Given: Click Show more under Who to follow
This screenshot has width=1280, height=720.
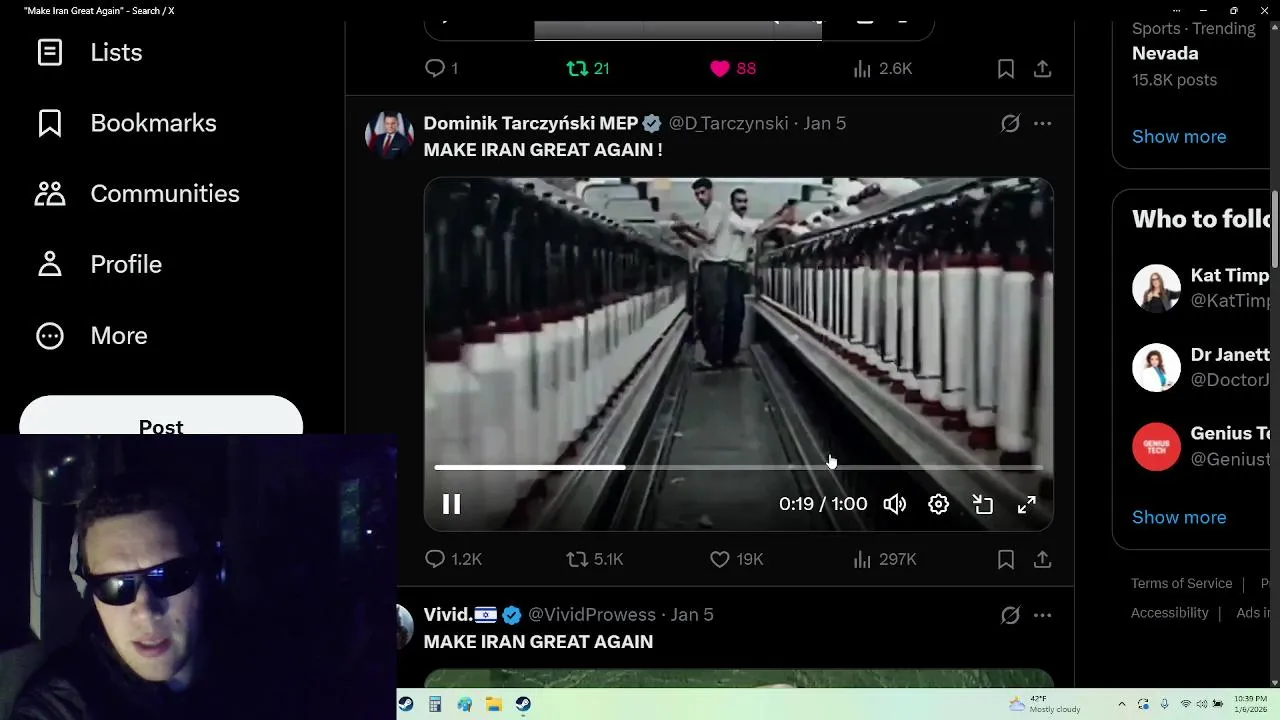Looking at the screenshot, I should [1179, 517].
